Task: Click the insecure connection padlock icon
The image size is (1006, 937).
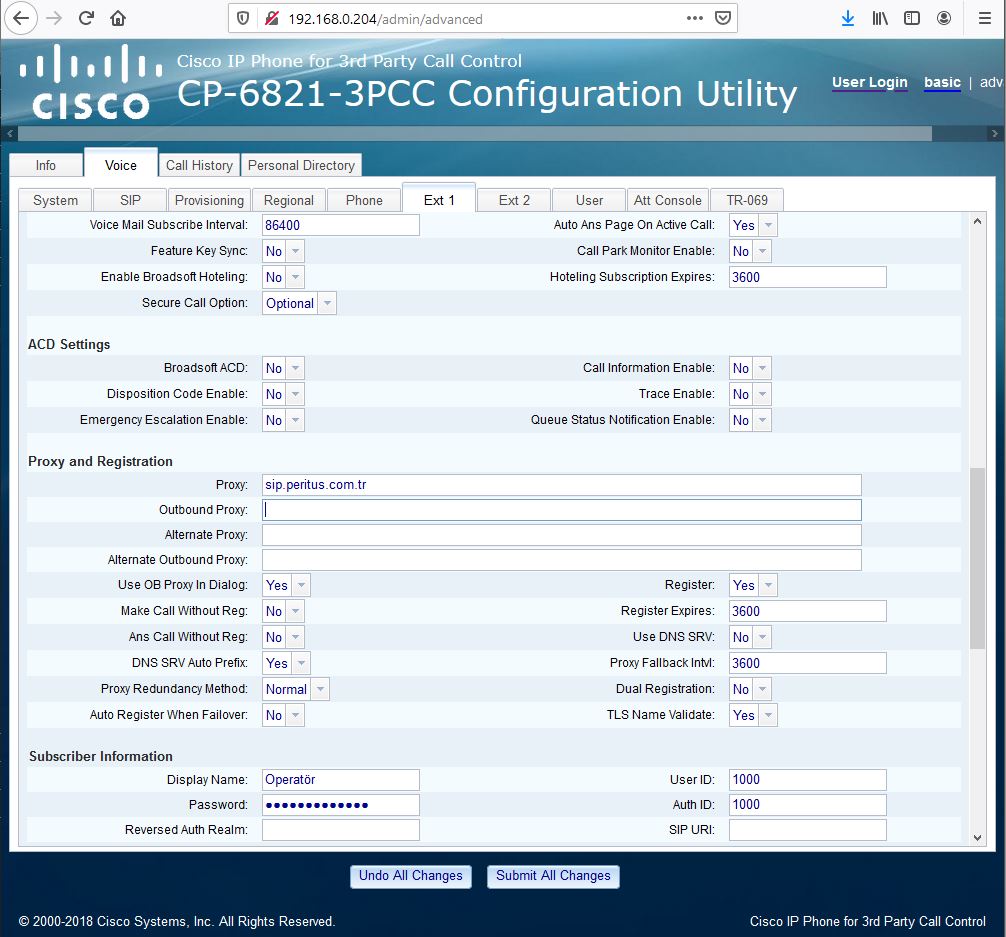Action: click(x=272, y=19)
